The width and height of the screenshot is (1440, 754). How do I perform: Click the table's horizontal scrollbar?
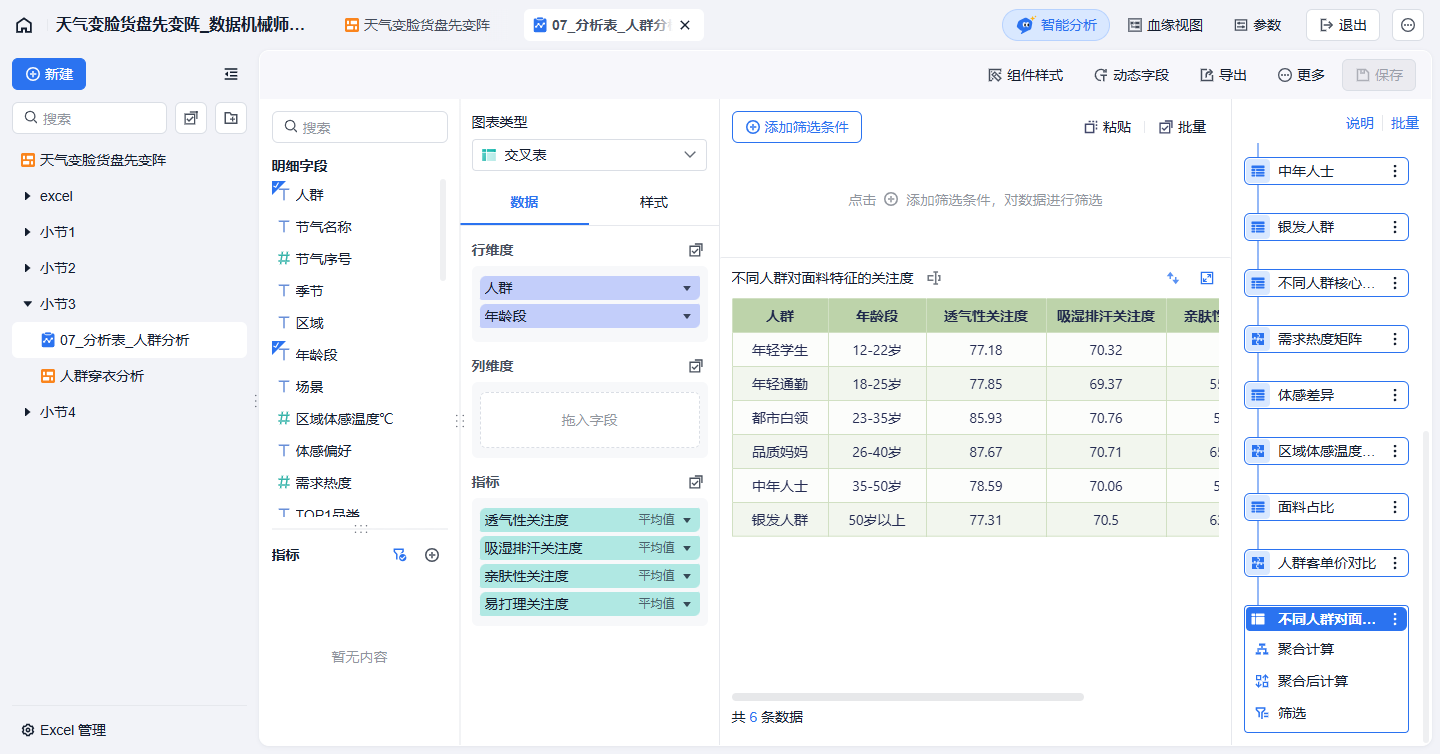coord(908,696)
